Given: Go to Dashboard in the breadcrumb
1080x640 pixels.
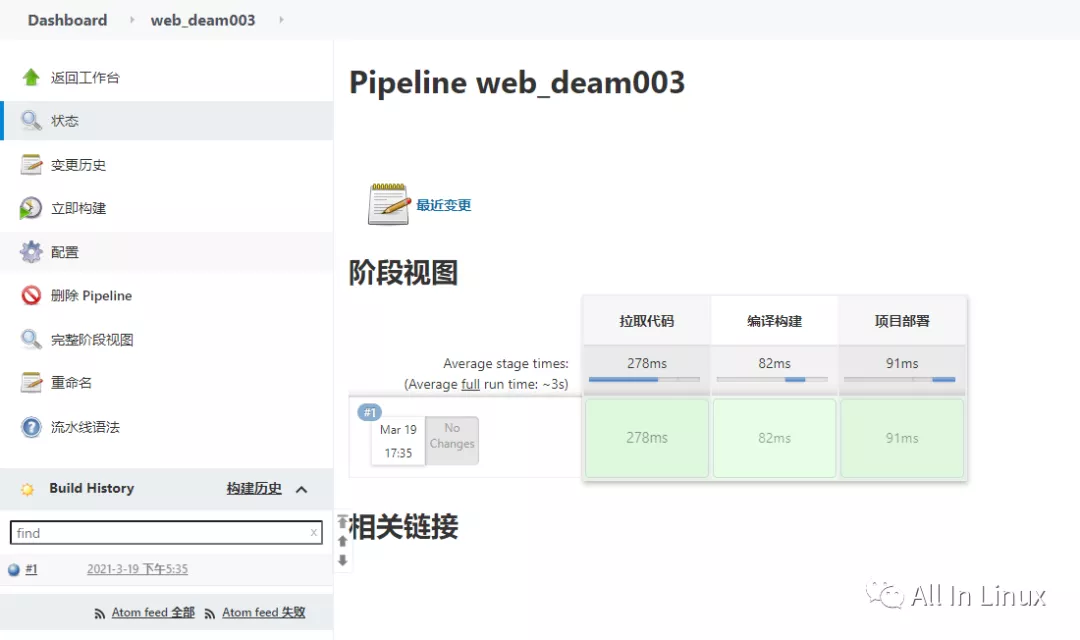Looking at the screenshot, I should (66, 19).
